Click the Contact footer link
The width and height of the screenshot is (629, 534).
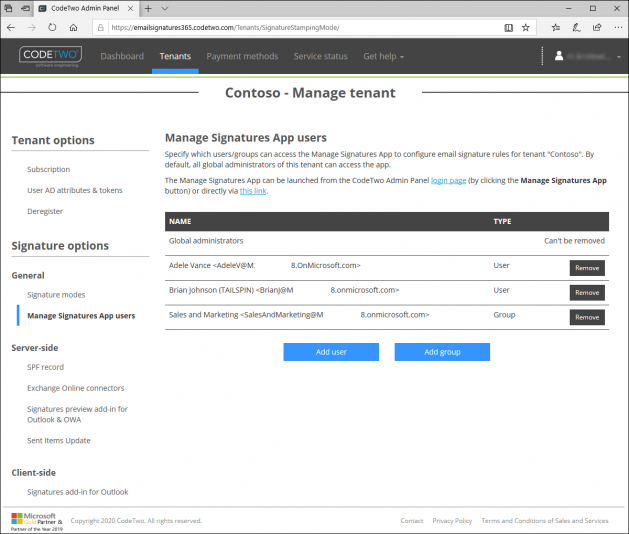click(x=412, y=521)
